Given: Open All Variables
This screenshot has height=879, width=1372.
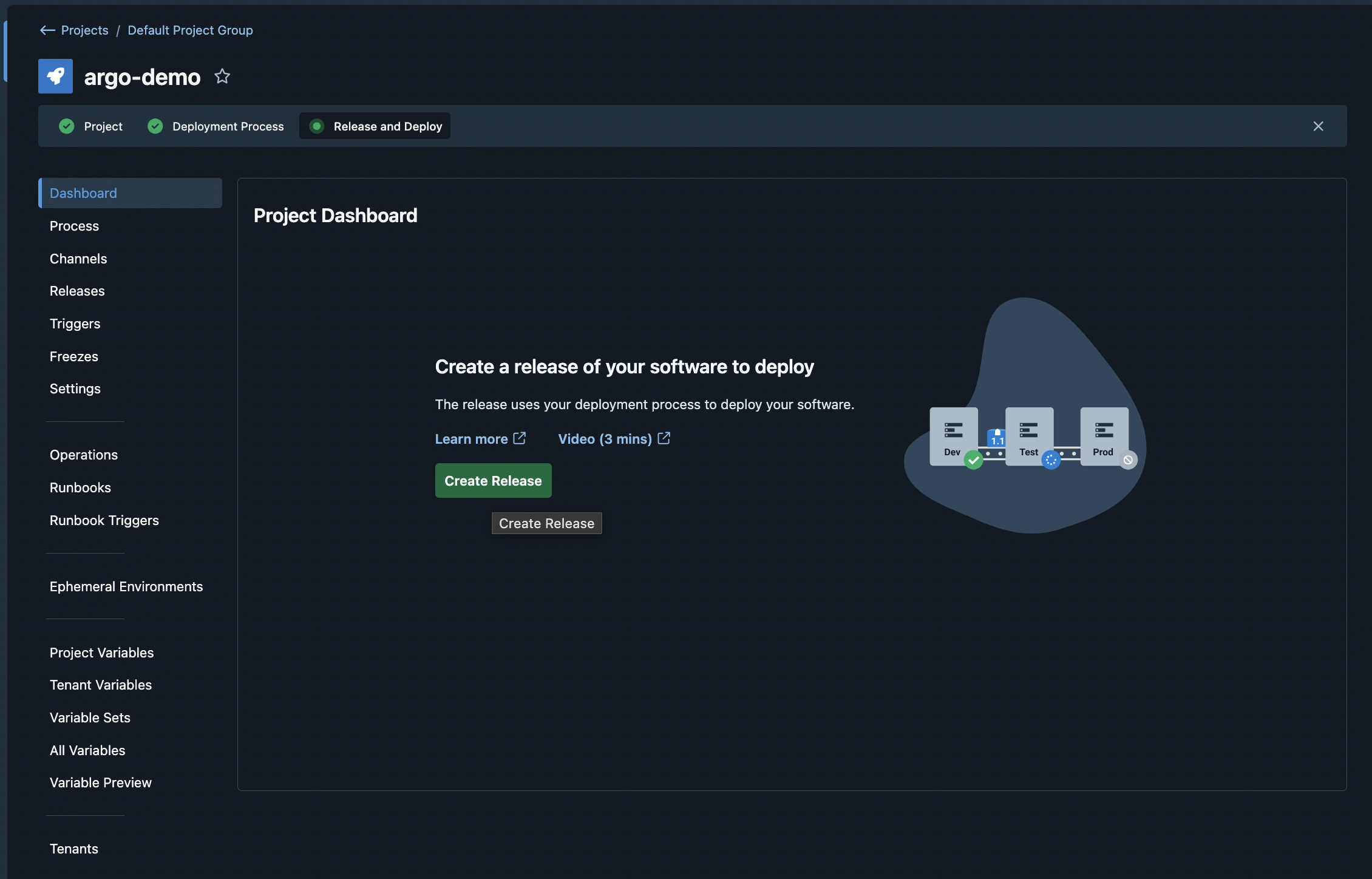Looking at the screenshot, I should (x=87, y=750).
